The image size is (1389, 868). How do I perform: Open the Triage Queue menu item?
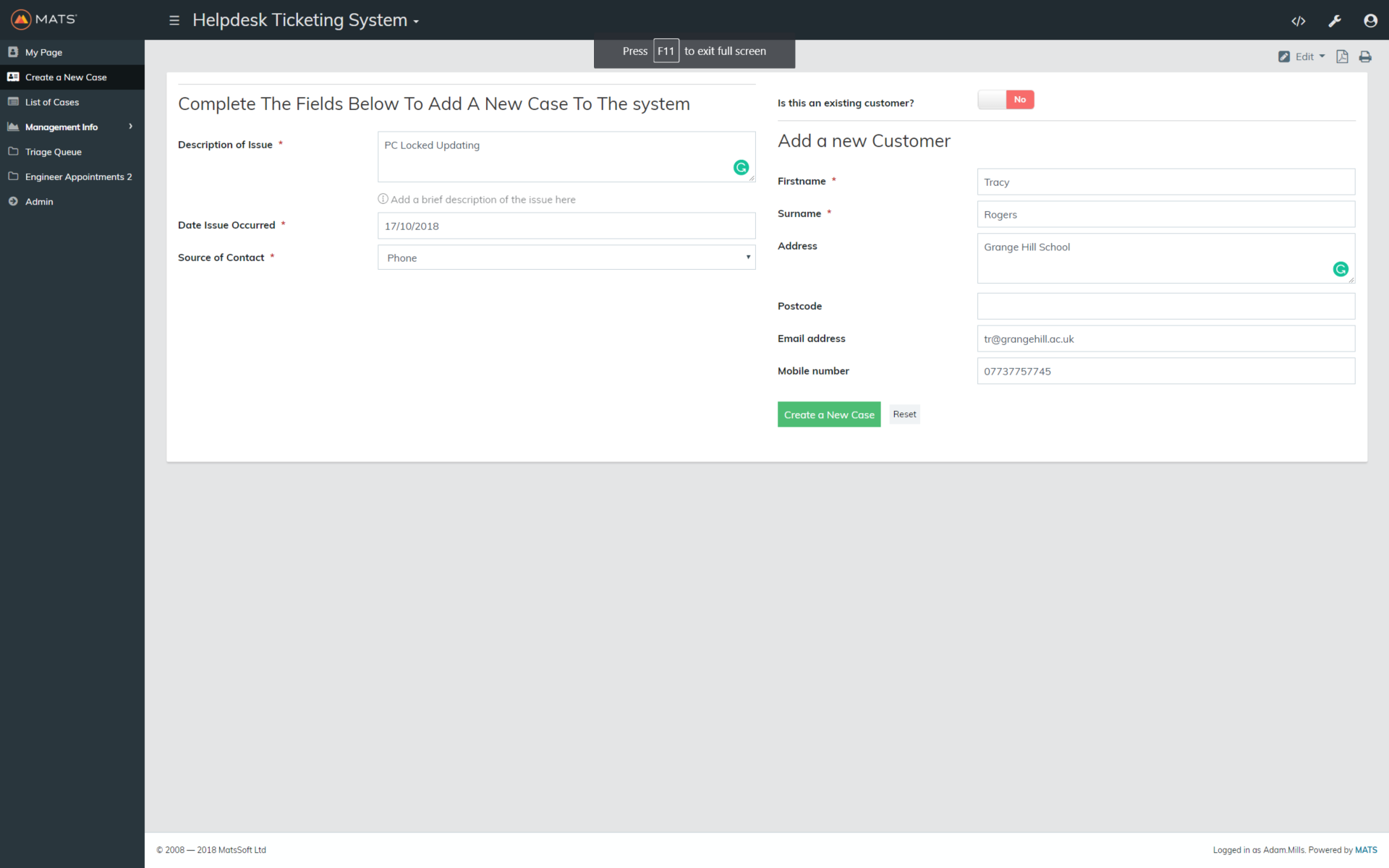[54, 152]
